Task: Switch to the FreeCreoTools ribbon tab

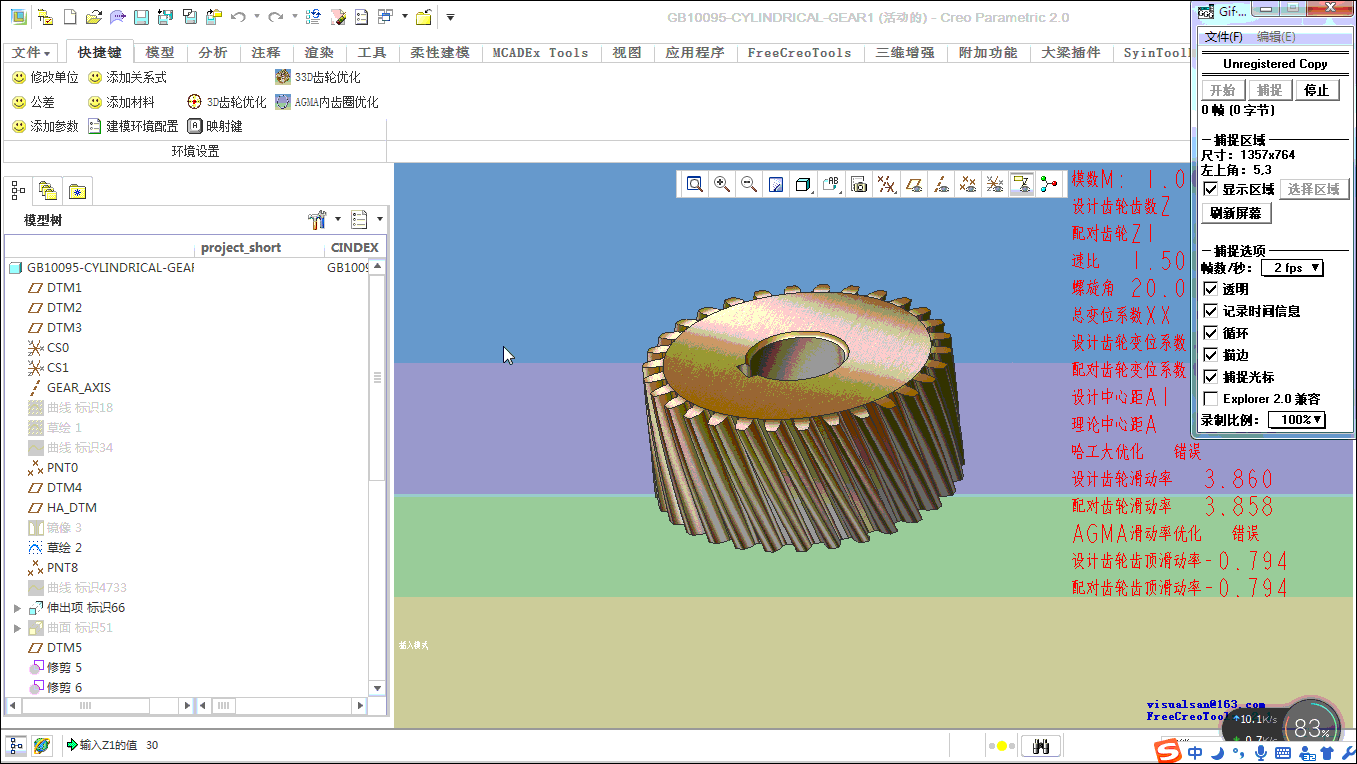Action: point(800,53)
